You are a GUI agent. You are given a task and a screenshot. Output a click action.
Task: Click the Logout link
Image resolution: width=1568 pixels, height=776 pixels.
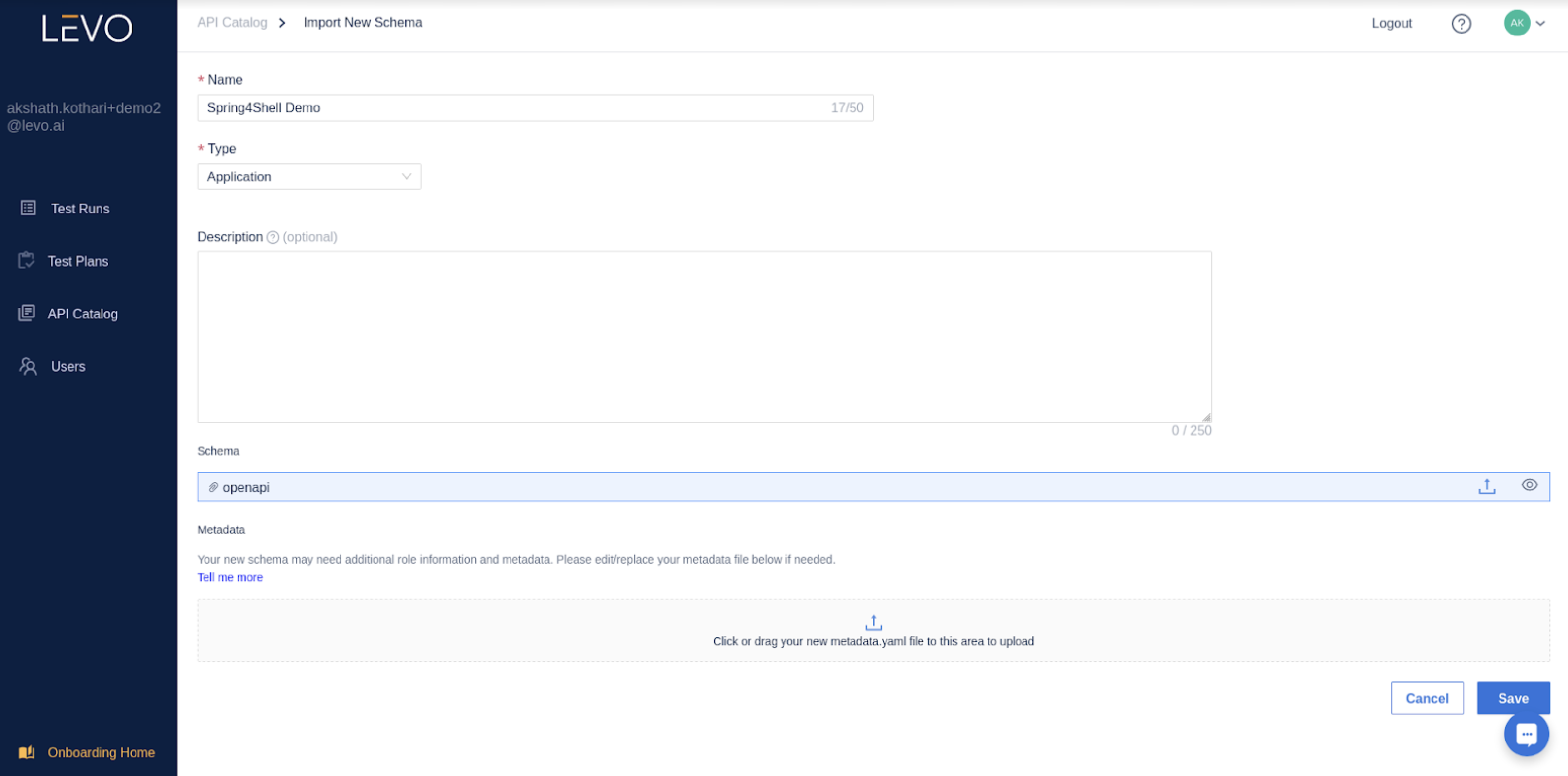[1392, 23]
